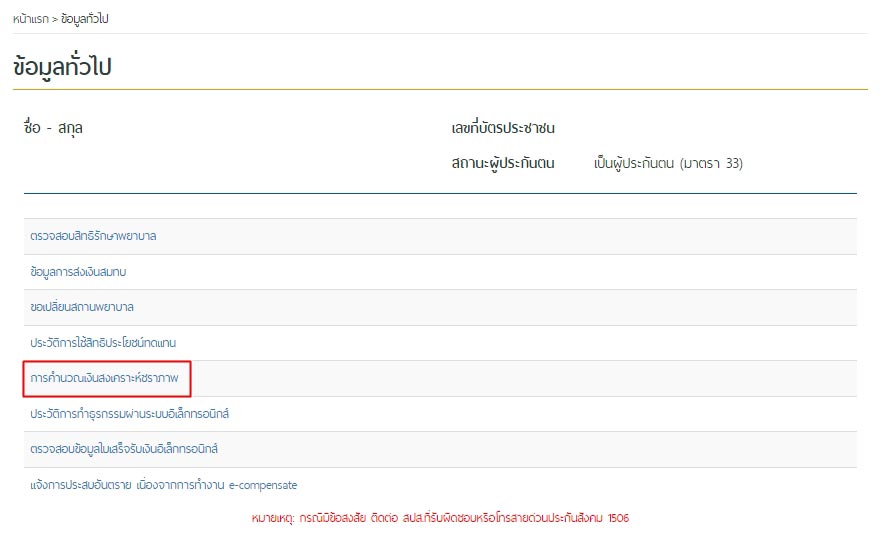Go to หน้าแรก breadcrumb link
894x536 pixels.
point(31,19)
